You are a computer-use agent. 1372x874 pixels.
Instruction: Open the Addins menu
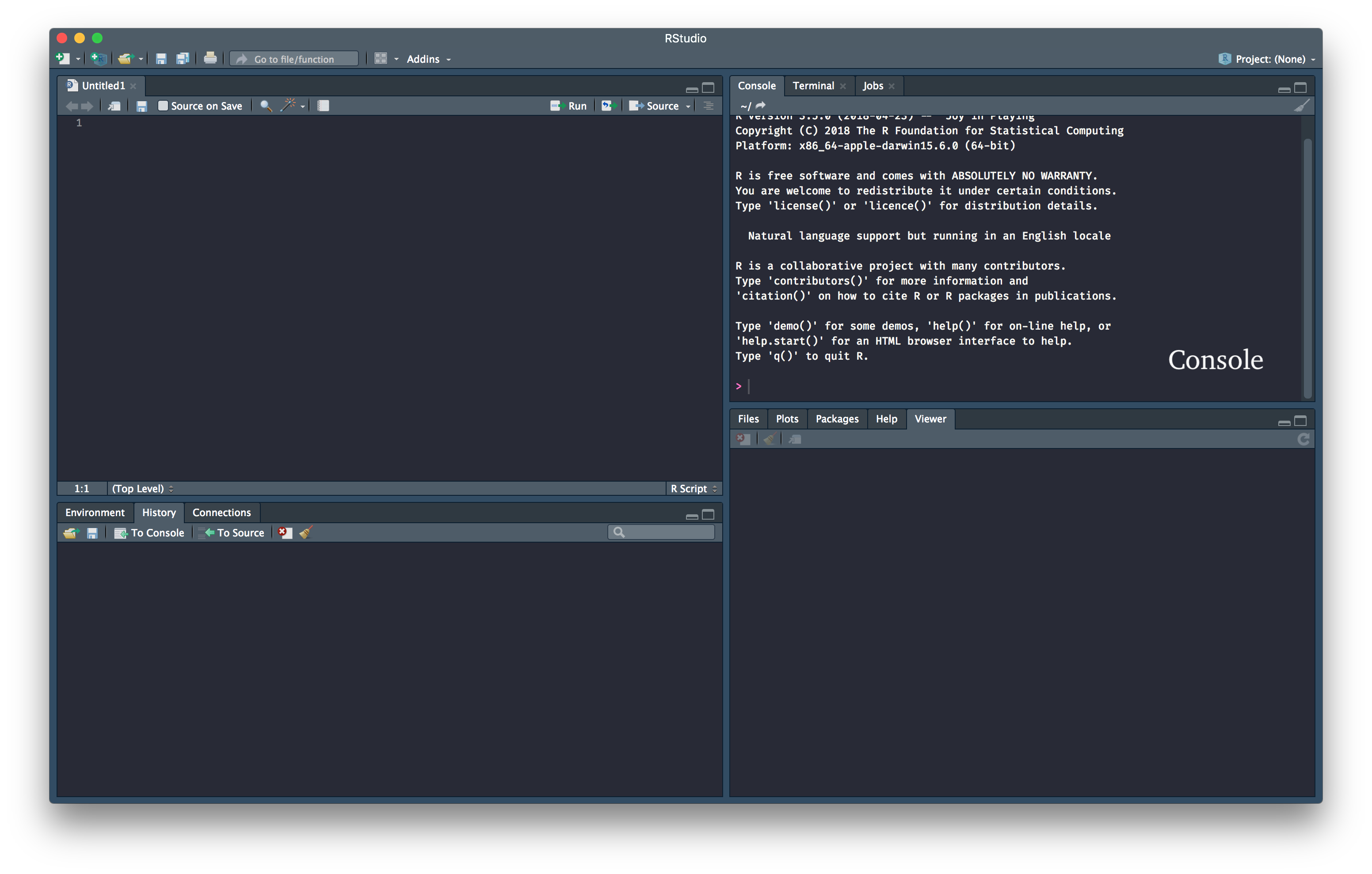(428, 59)
